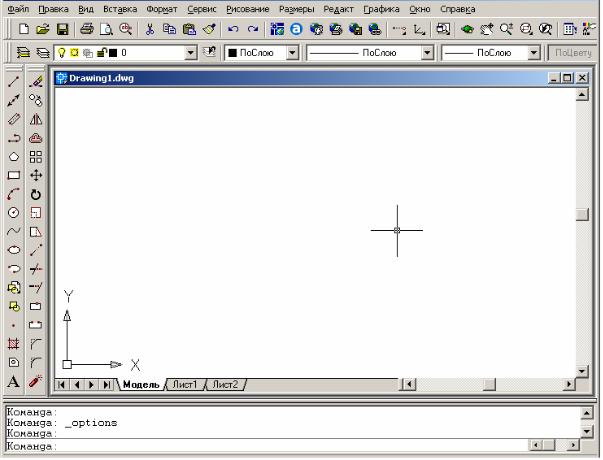Select the Offset tool
Screen dimensions: 603x460
tap(36, 138)
